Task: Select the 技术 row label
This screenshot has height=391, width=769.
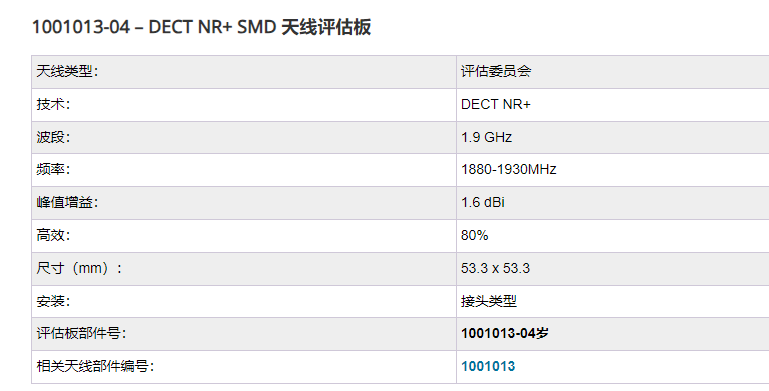Action: tap(53, 104)
